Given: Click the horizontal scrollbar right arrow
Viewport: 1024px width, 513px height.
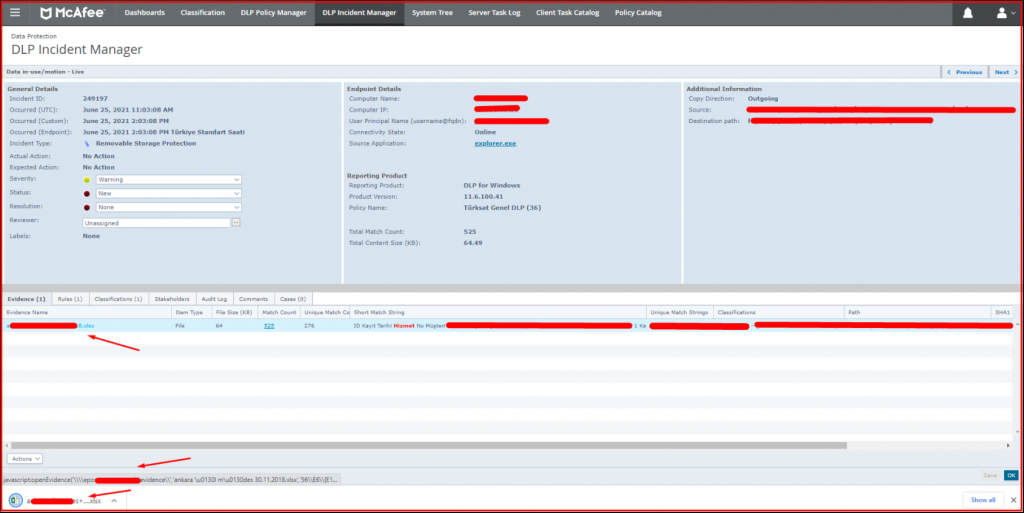Looking at the screenshot, I should pyautogui.click(x=1008, y=446).
